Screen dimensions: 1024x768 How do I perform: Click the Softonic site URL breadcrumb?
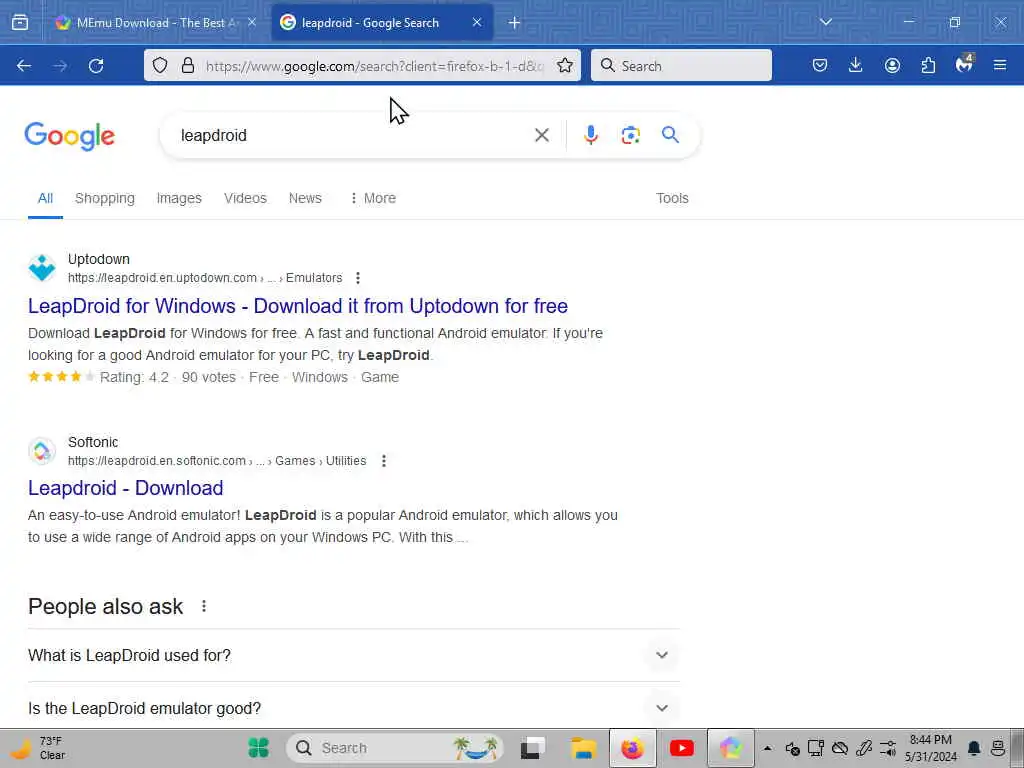click(x=217, y=461)
